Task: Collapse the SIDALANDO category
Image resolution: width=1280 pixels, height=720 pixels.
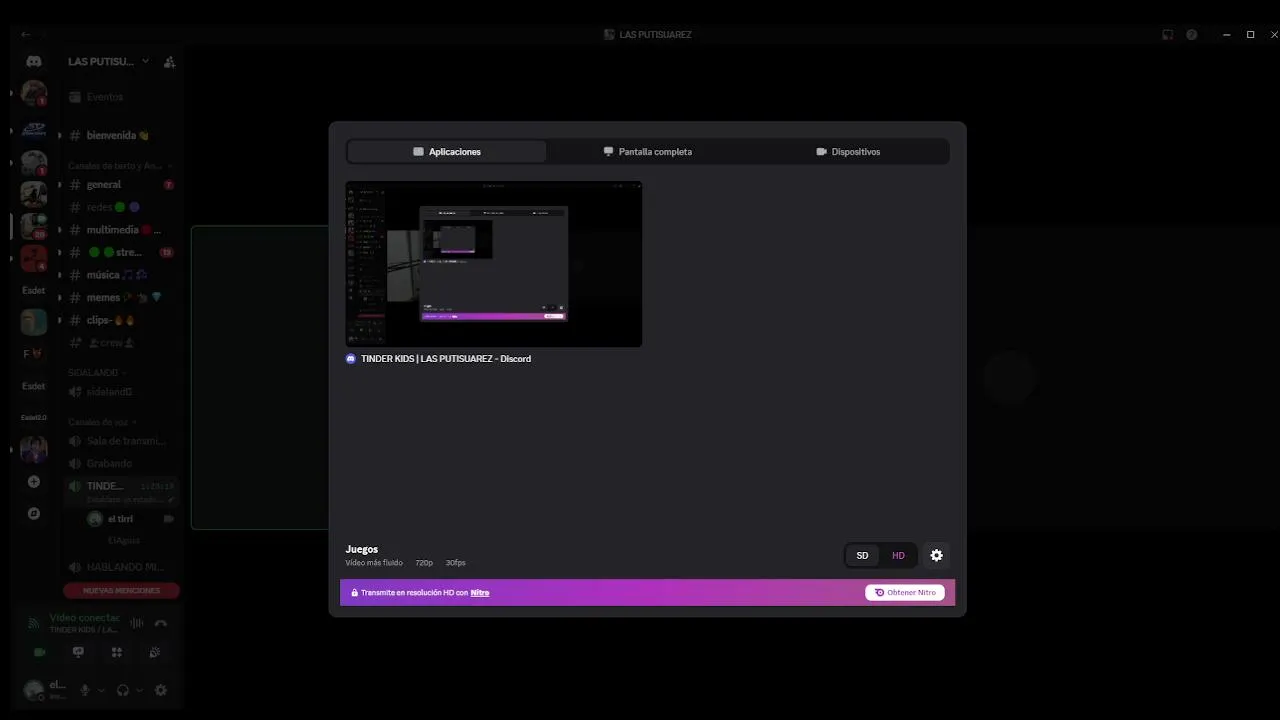Action: pos(97,372)
